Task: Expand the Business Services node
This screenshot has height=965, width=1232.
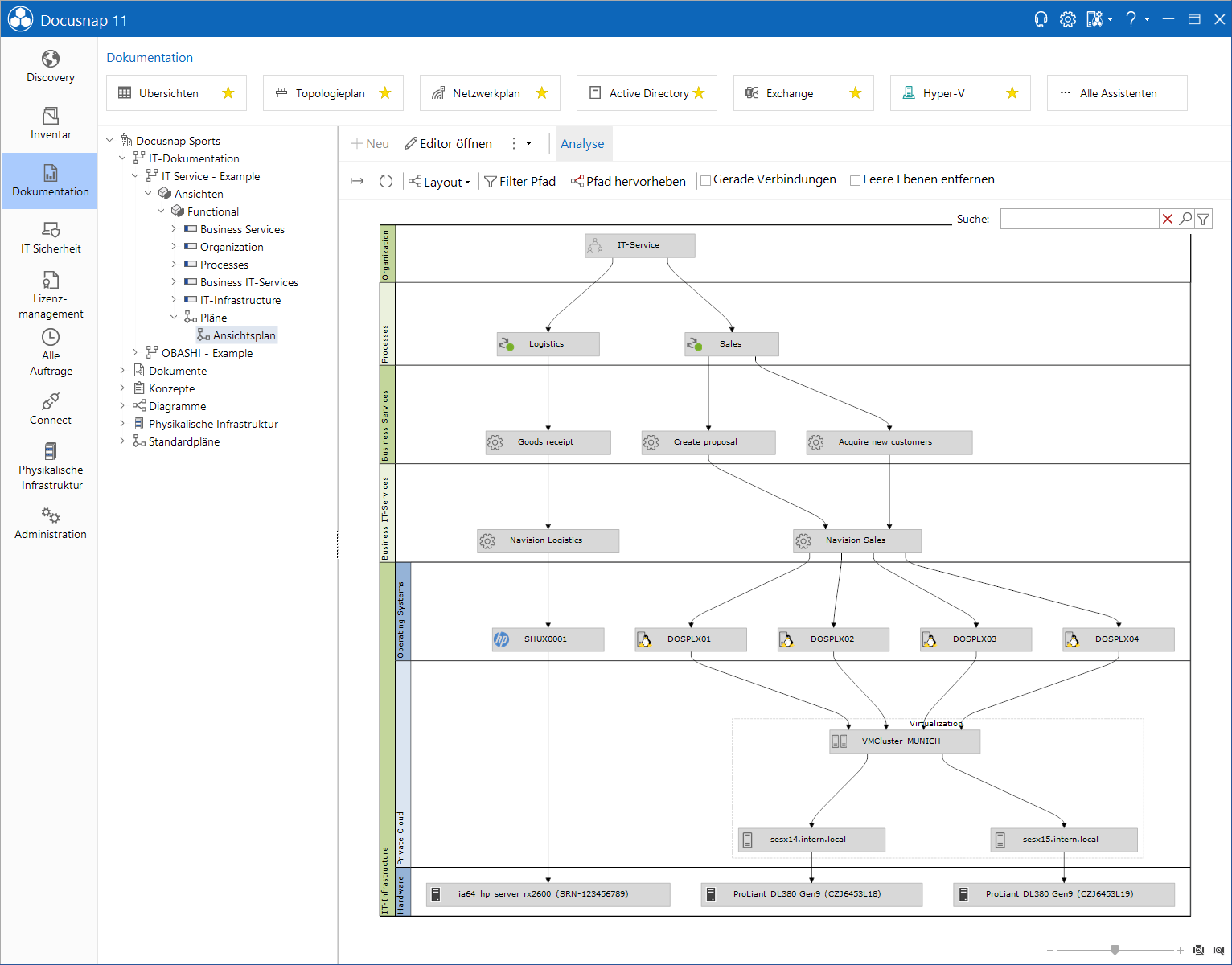Action: 174,228
